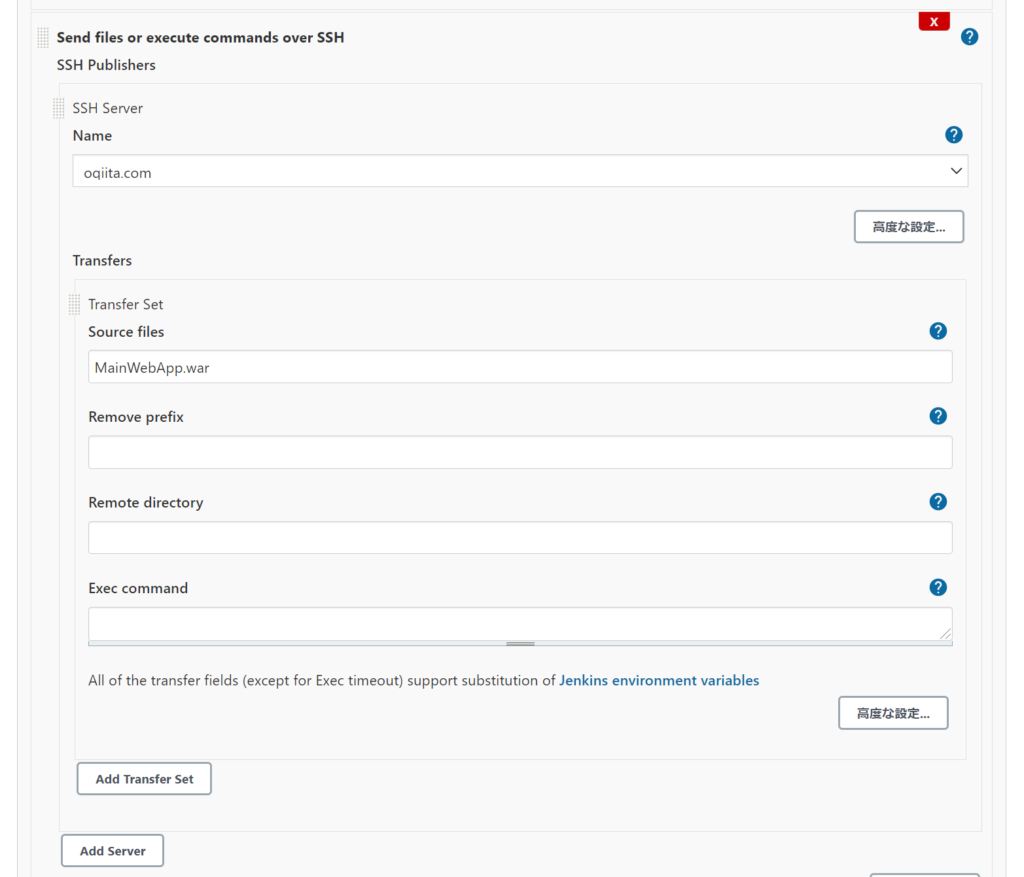Click the Source files field containing MainWebApp.war

(x=520, y=367)
